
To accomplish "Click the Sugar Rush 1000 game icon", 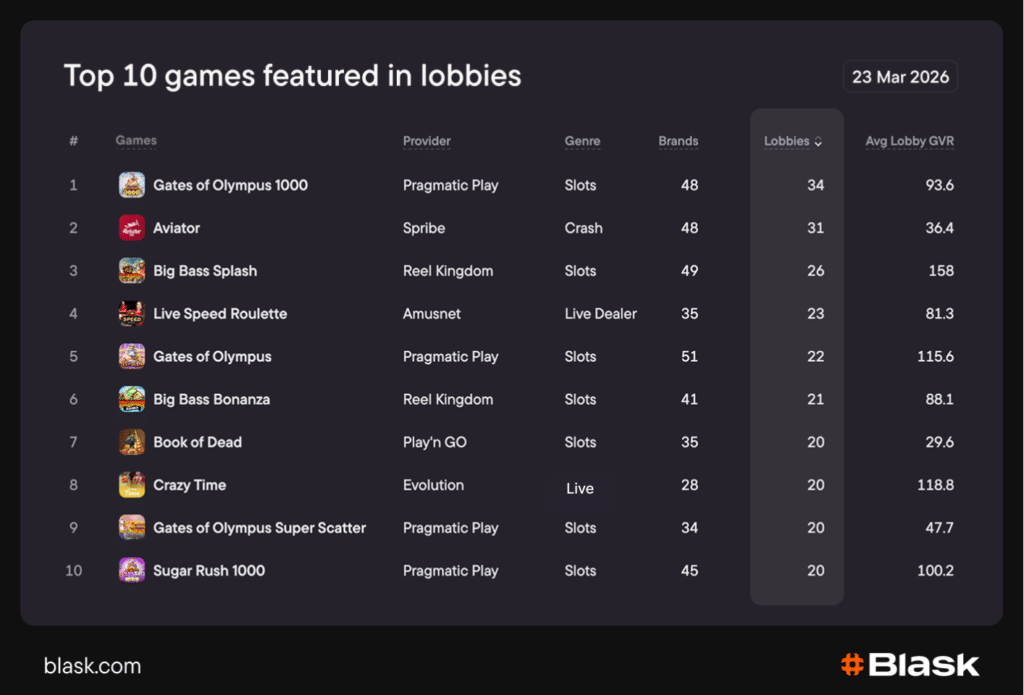I will 132,571.
